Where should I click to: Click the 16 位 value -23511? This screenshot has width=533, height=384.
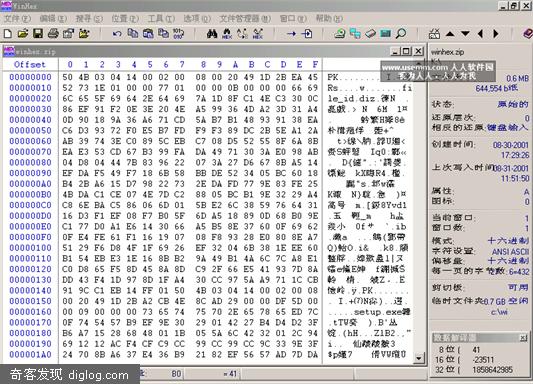tap(483, 360)
